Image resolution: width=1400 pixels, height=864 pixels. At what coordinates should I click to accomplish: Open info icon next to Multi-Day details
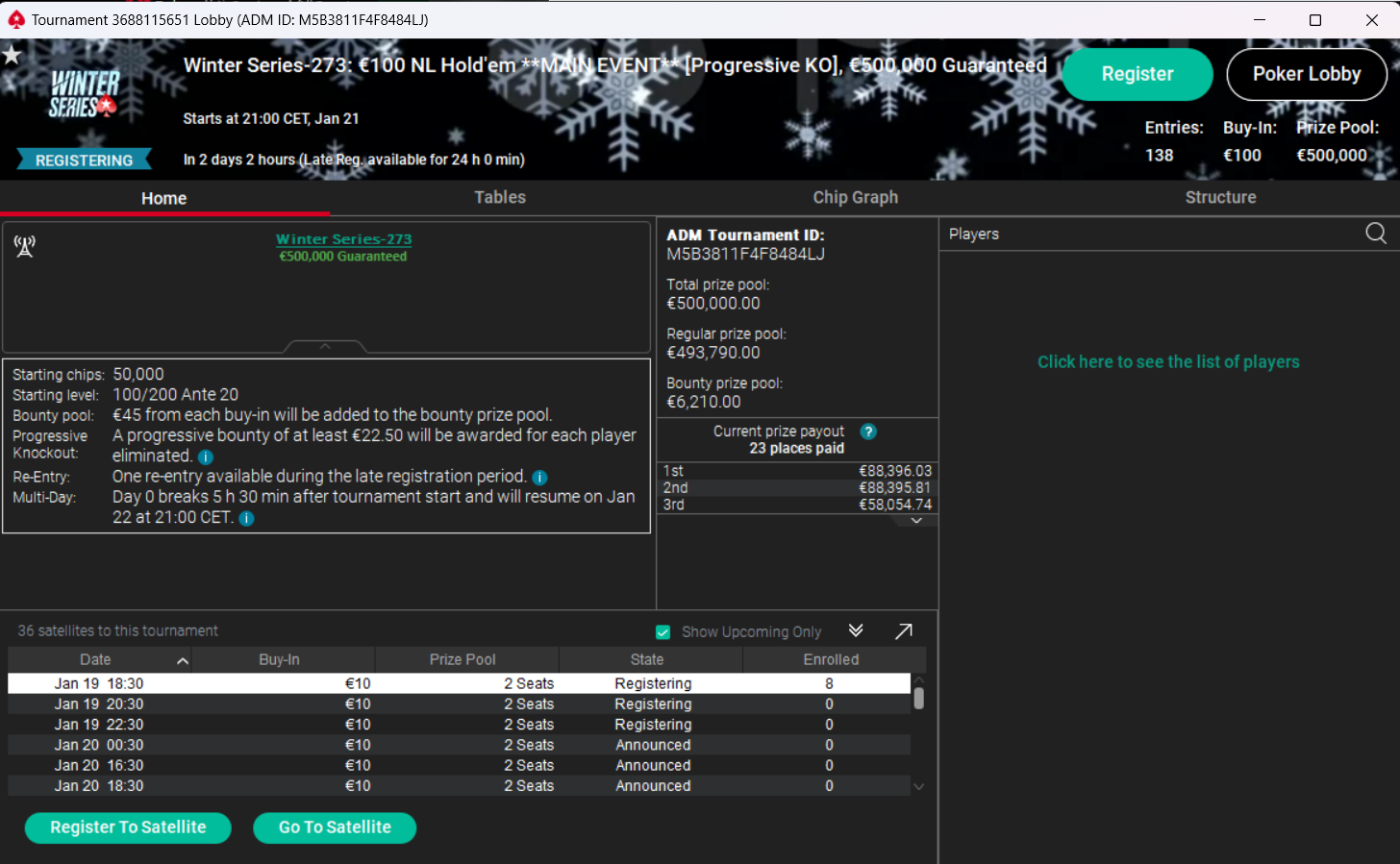click(246, 519)
